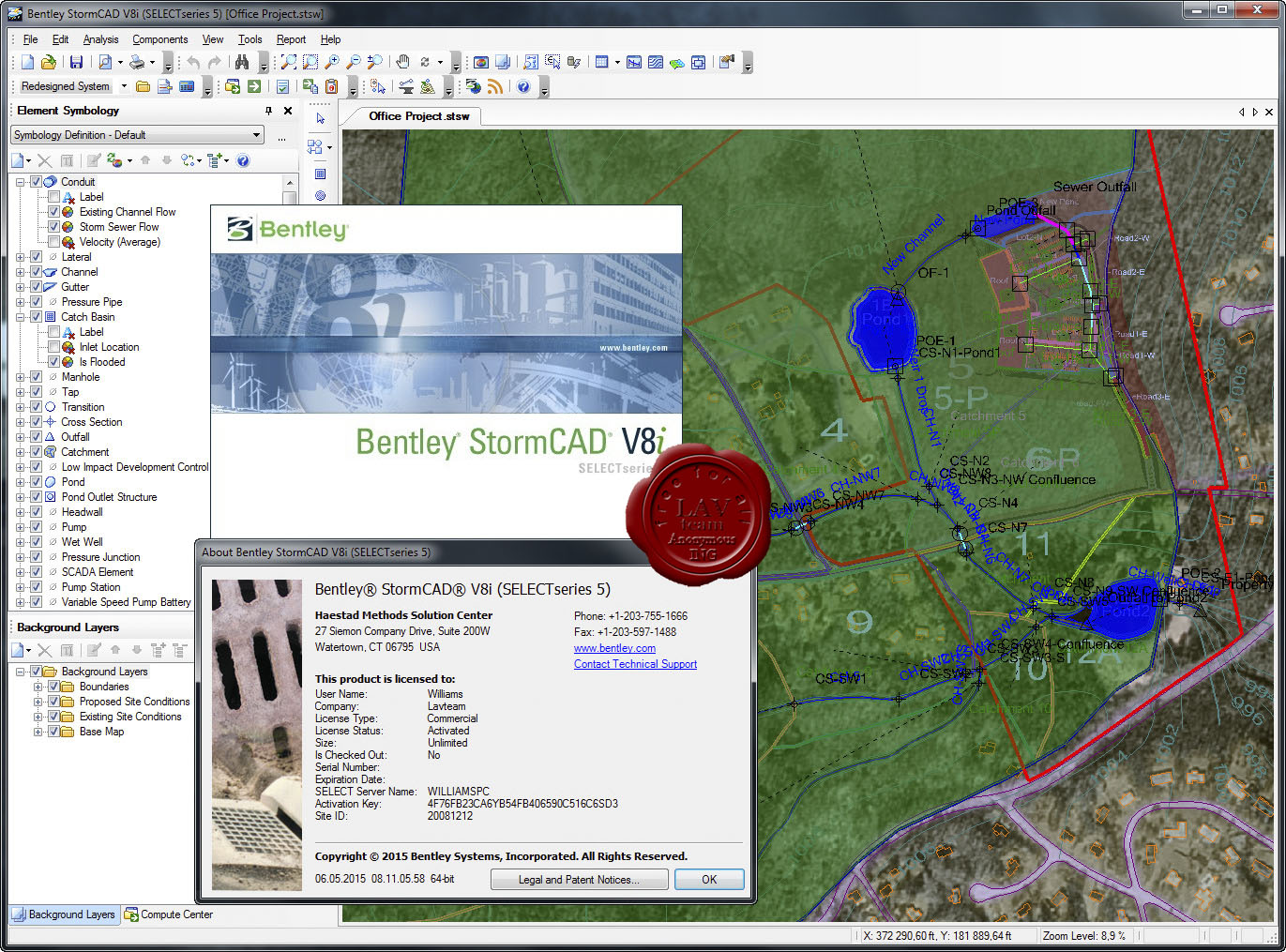Expand the Proposed Site Conditions node
This screenshot has height=952, width=1286.
(x=38, y=702)
